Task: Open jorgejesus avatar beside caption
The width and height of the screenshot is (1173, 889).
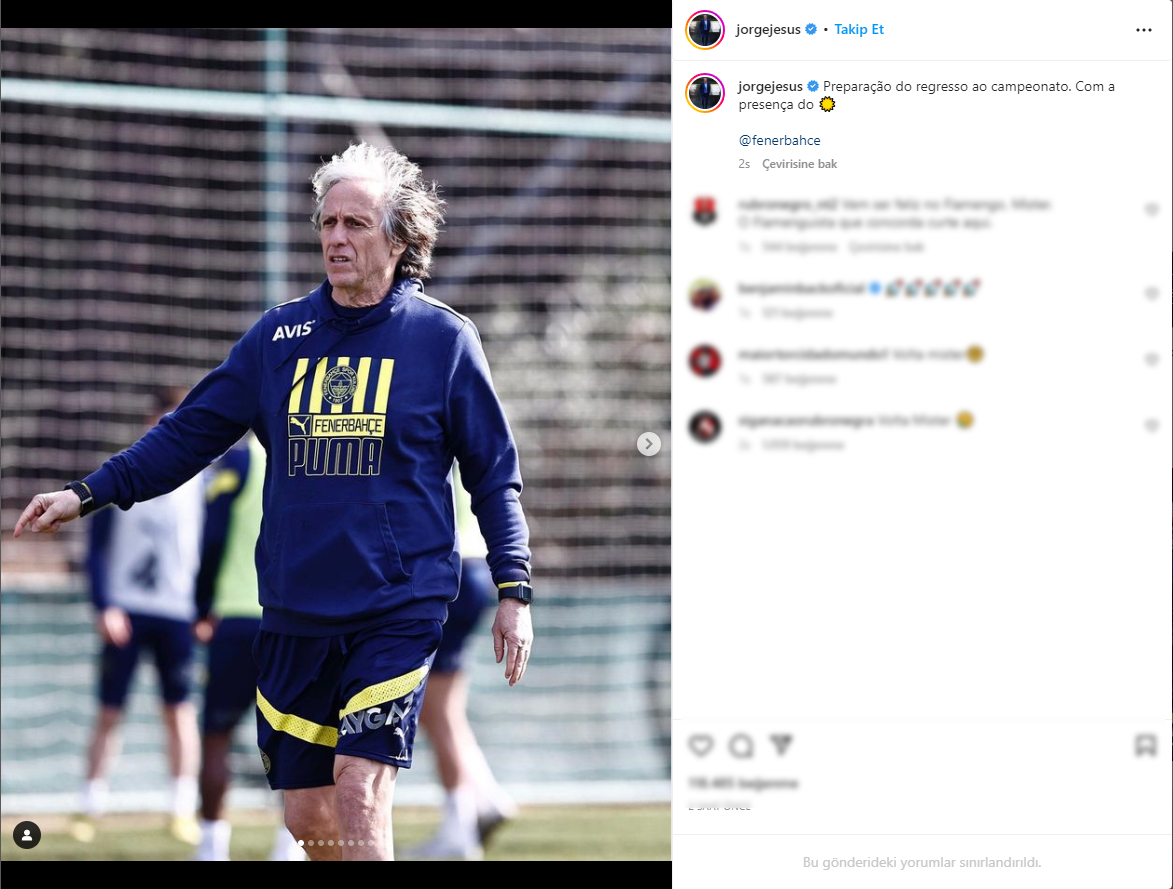Action: click(x=705, y=94)
